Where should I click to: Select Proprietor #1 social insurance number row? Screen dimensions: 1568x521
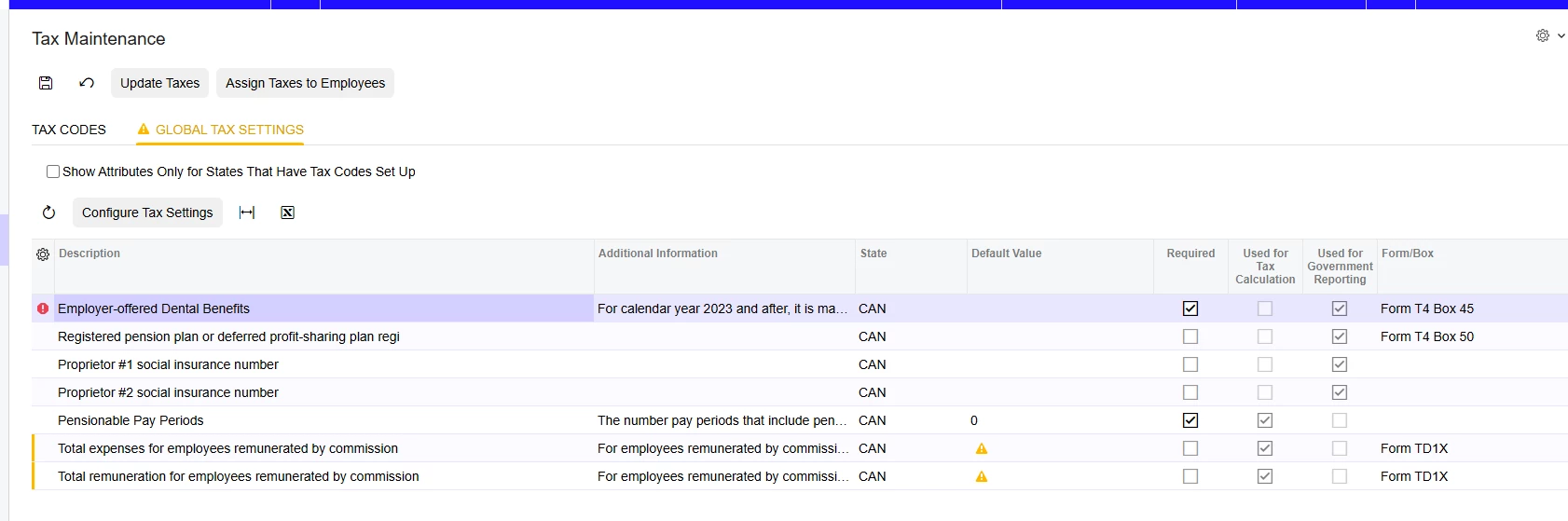pos(800,364)
